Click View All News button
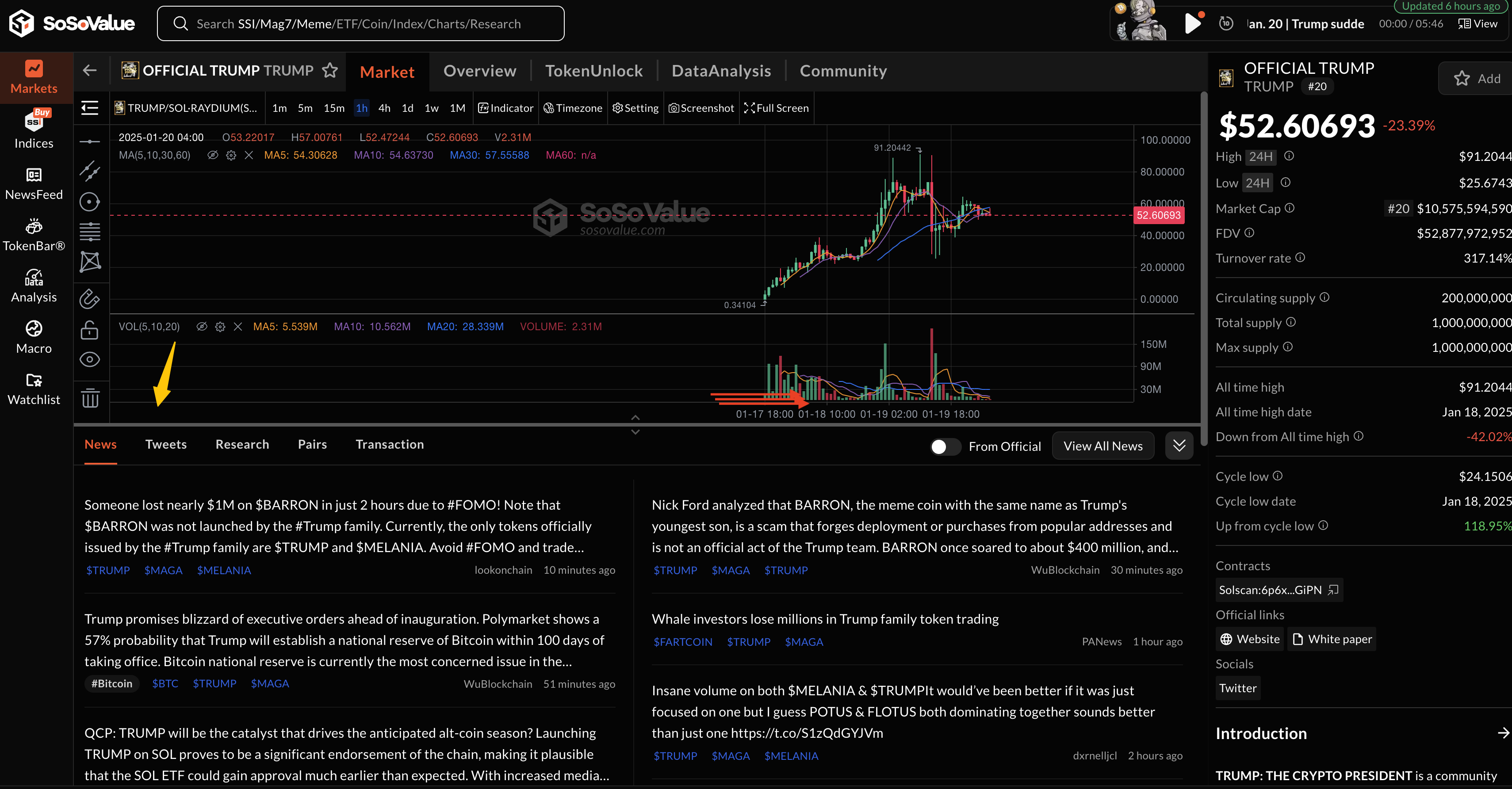 (x=1102, y=446)
